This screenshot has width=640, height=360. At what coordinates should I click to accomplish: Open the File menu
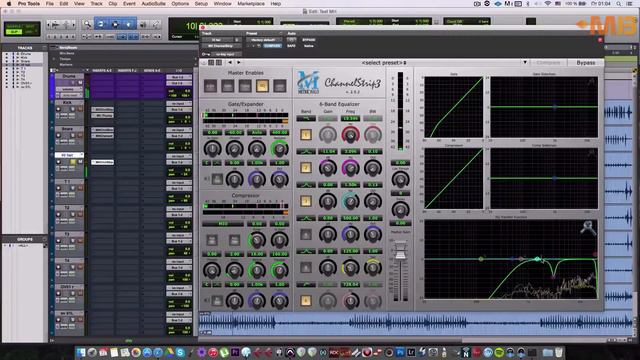point(49,4)
